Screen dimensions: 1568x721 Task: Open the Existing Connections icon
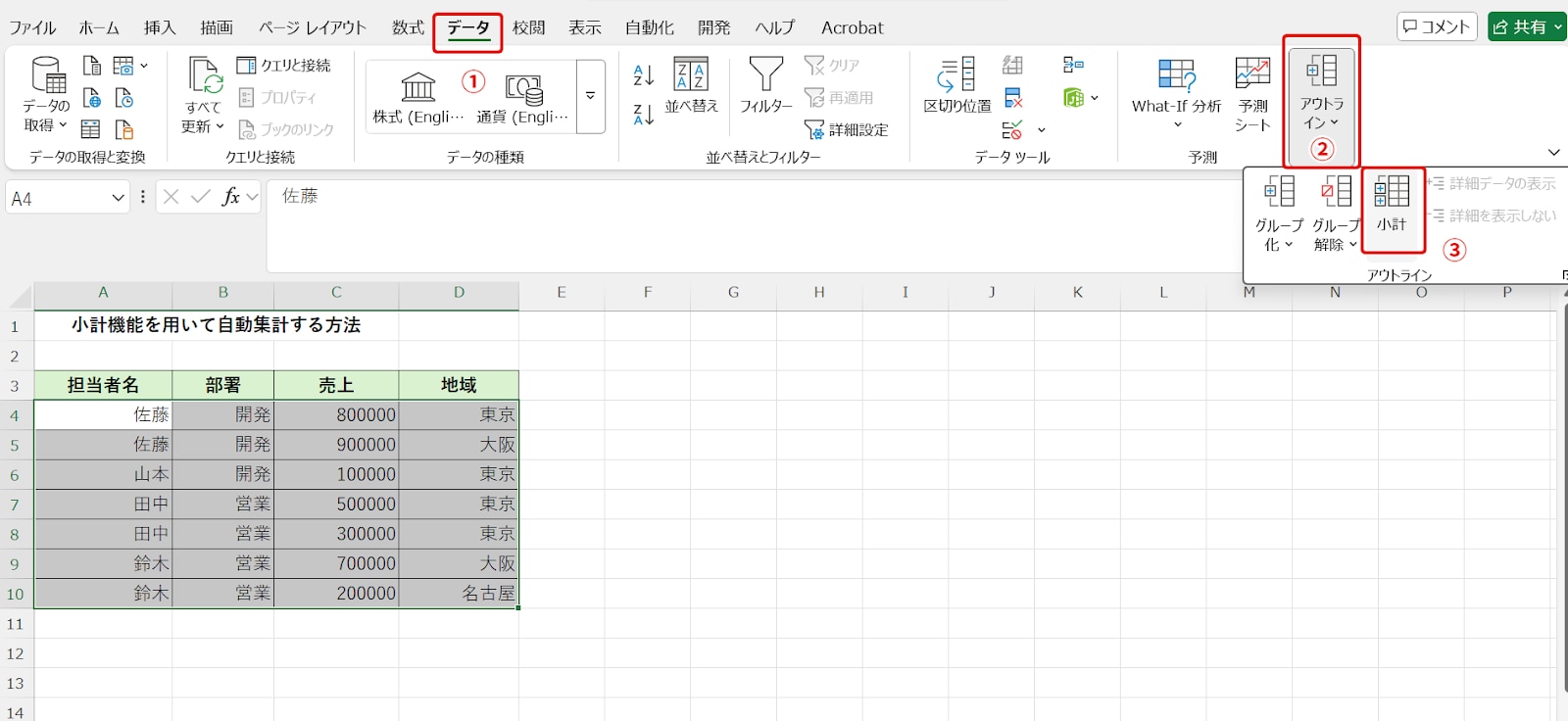pyautogui.click(x=123, y=129)
